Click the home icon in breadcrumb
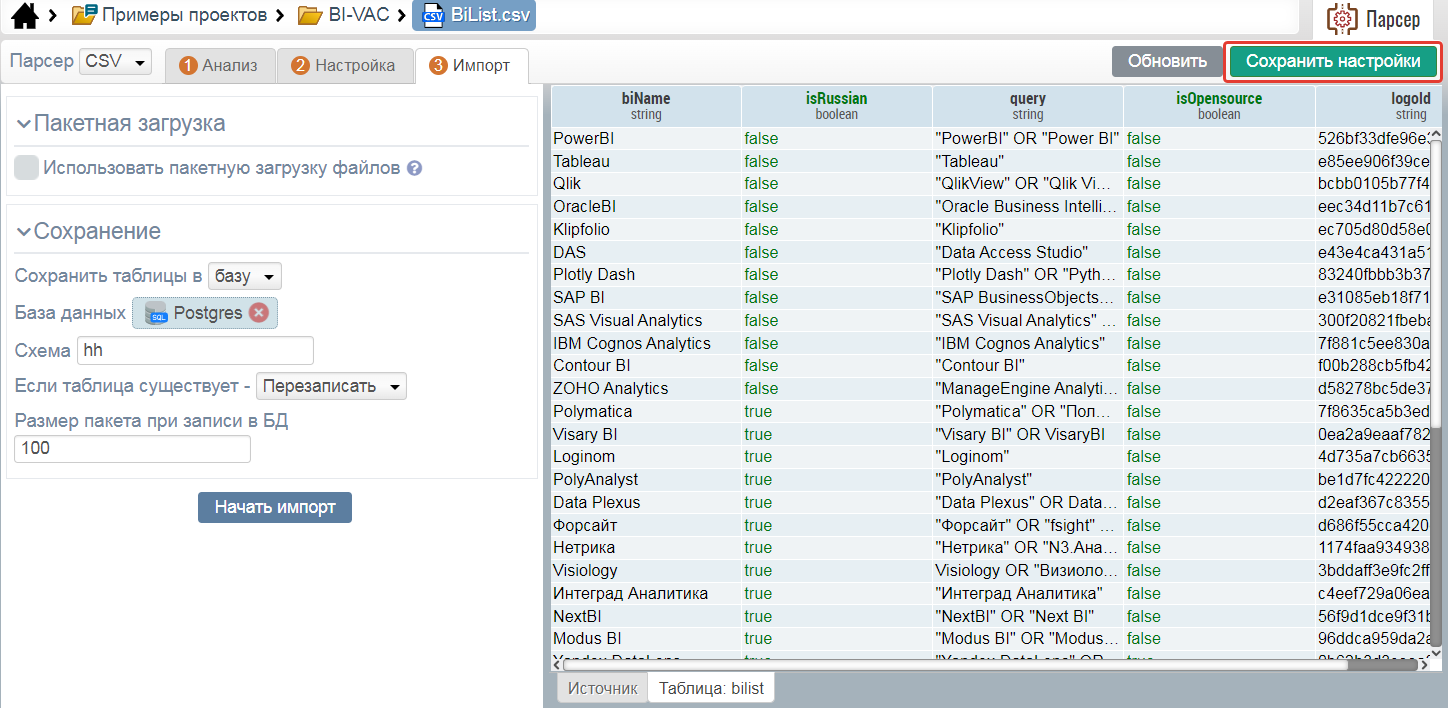 click(x=23, y=15)
